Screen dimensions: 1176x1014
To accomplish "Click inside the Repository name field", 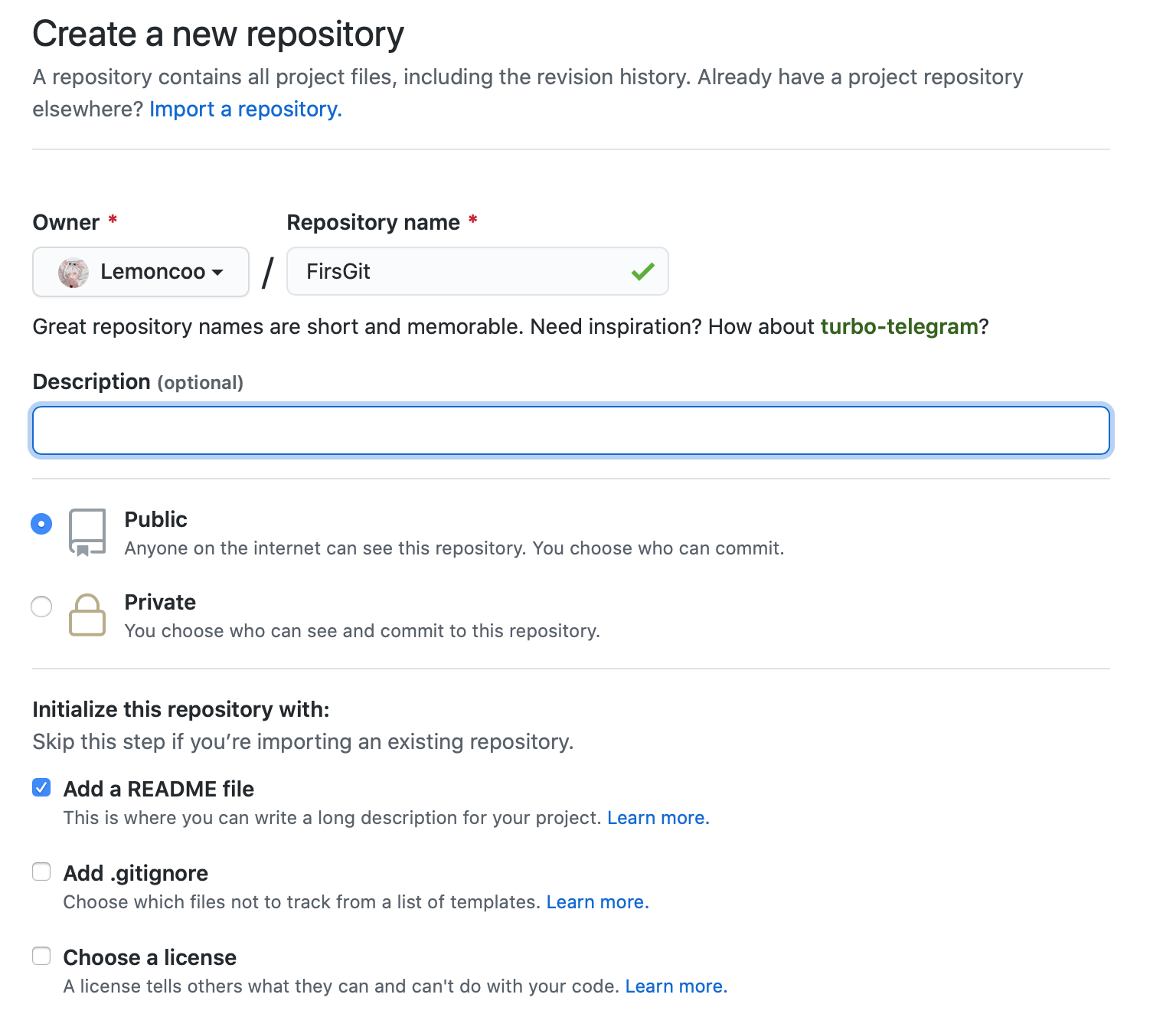I will [459, 271].
